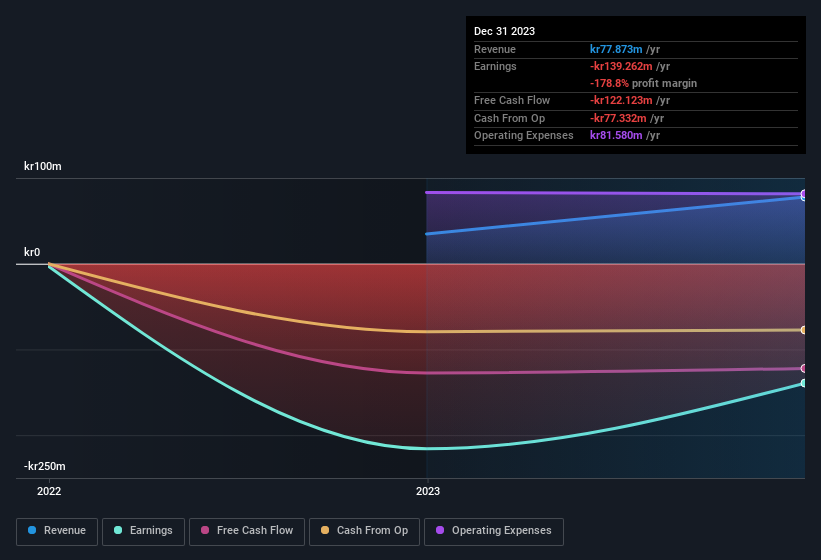The image size is (821, 560).
Task: Click the kr100m y-axis label
Action: pyautogui.click(x=42, y=166)
